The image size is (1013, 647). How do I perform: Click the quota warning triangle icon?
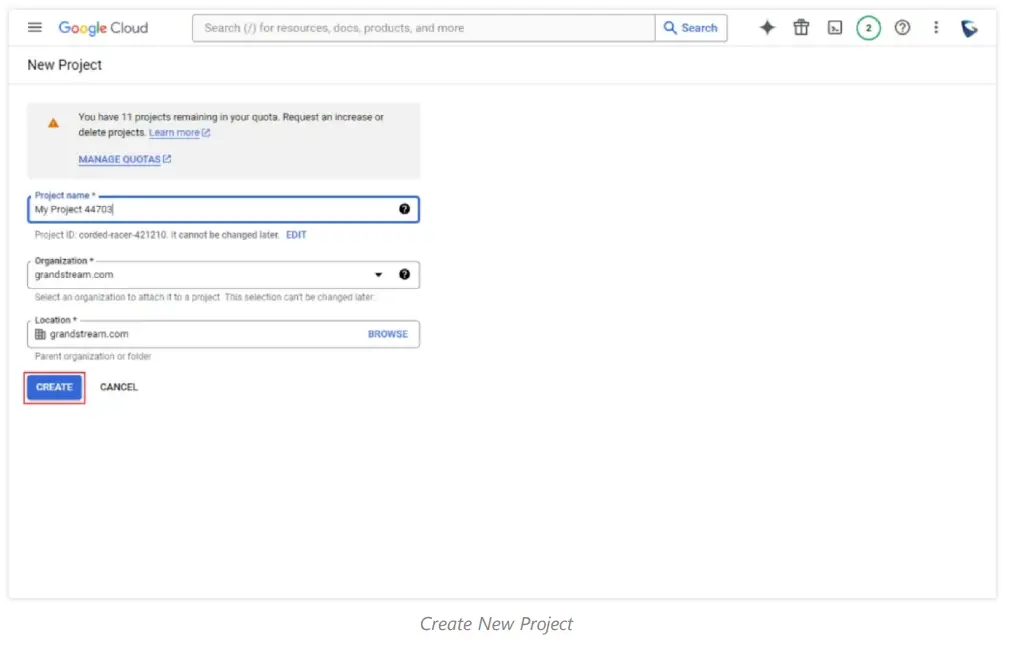(x=54, y=123)
